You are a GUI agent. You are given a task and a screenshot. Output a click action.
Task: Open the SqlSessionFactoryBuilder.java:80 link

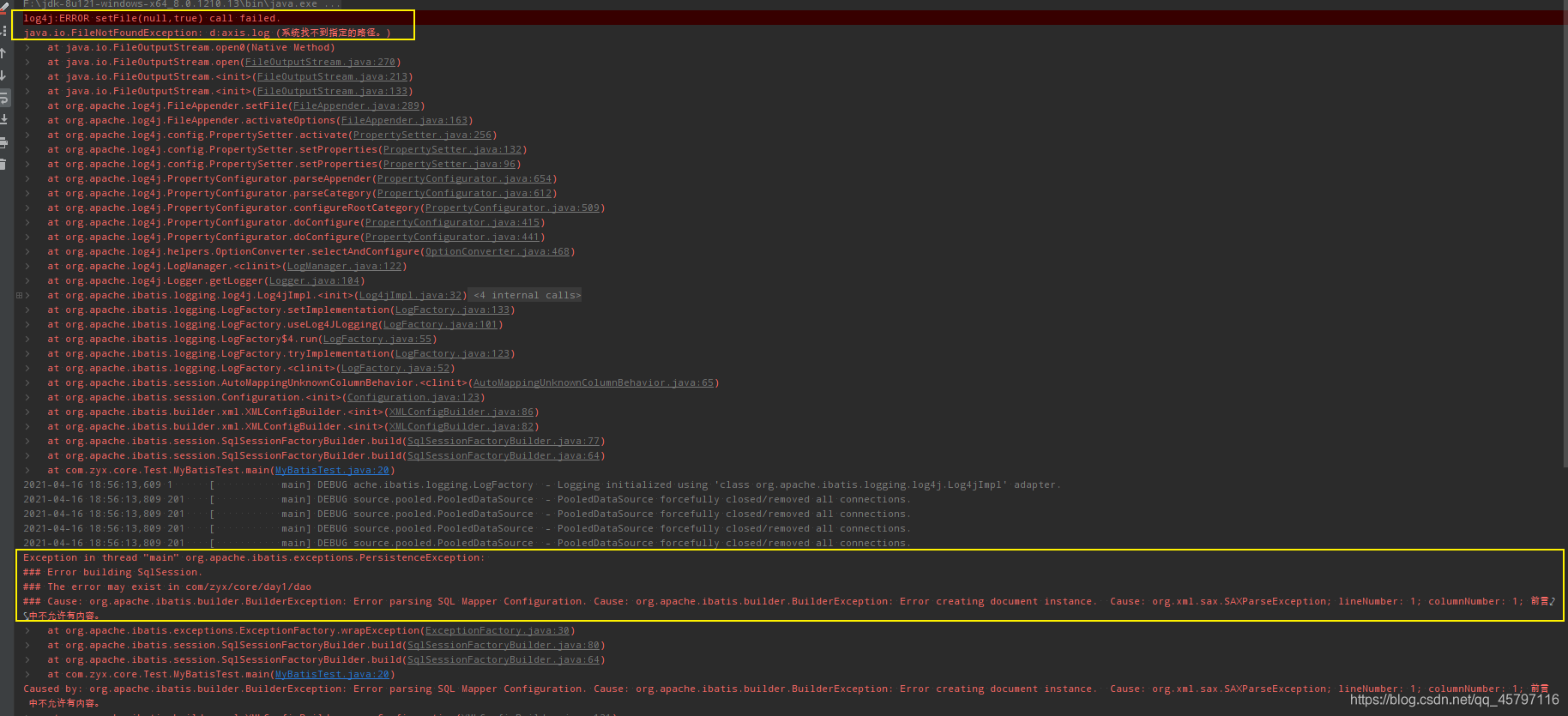click(504, 646)
